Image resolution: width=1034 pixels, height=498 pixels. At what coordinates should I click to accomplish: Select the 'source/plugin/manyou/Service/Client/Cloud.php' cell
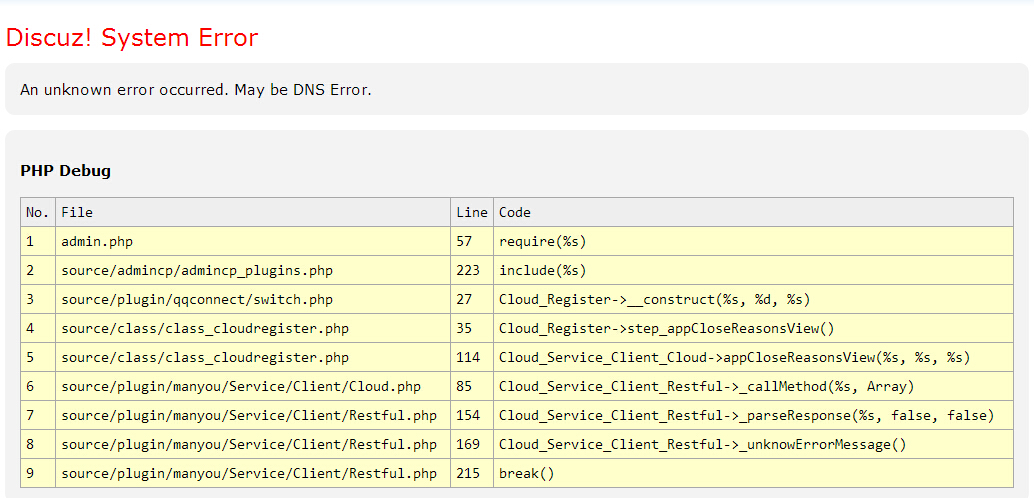click(x=253, y=387)
